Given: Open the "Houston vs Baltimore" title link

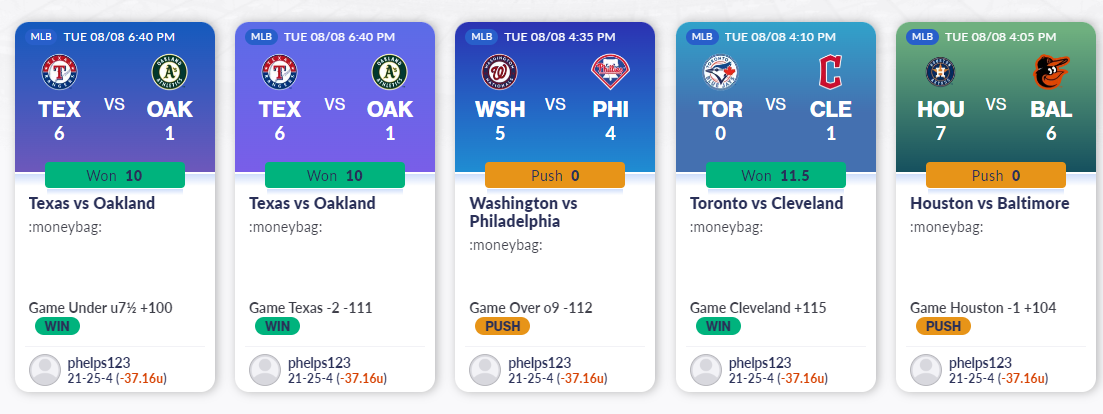Looking at the screenshot, I should (x=990, y=203).
